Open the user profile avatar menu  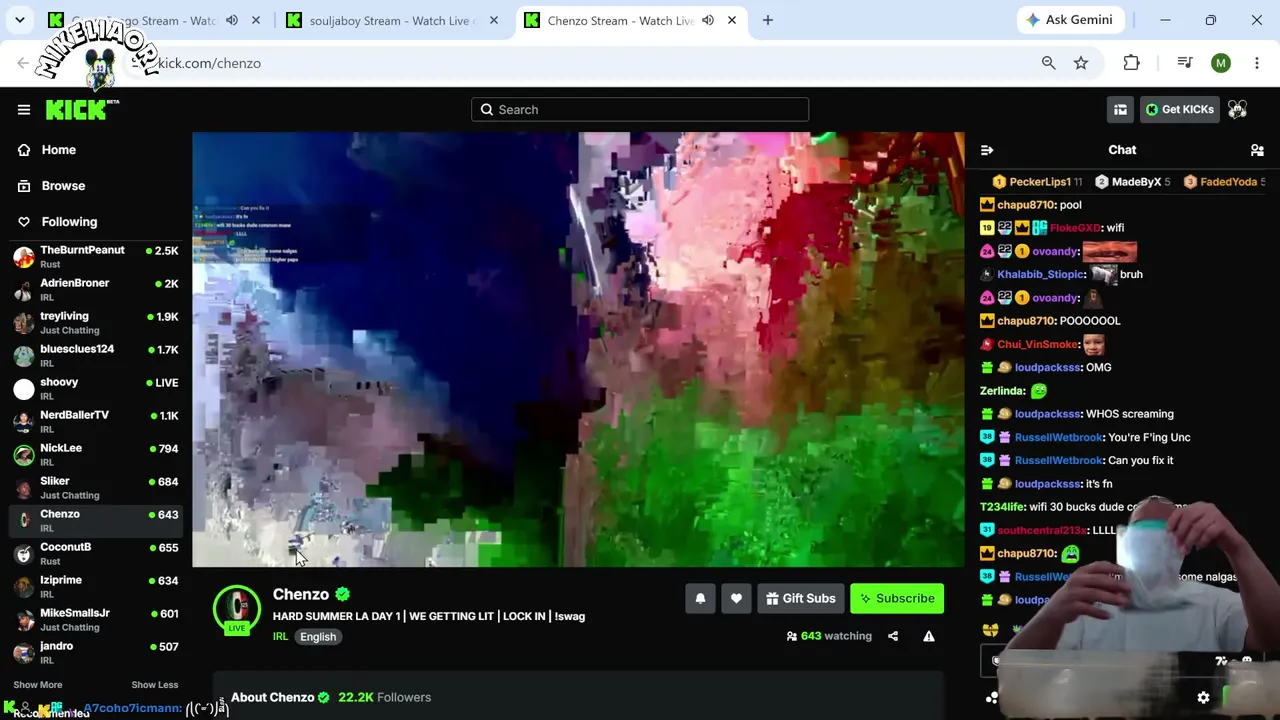(1238, 110)
